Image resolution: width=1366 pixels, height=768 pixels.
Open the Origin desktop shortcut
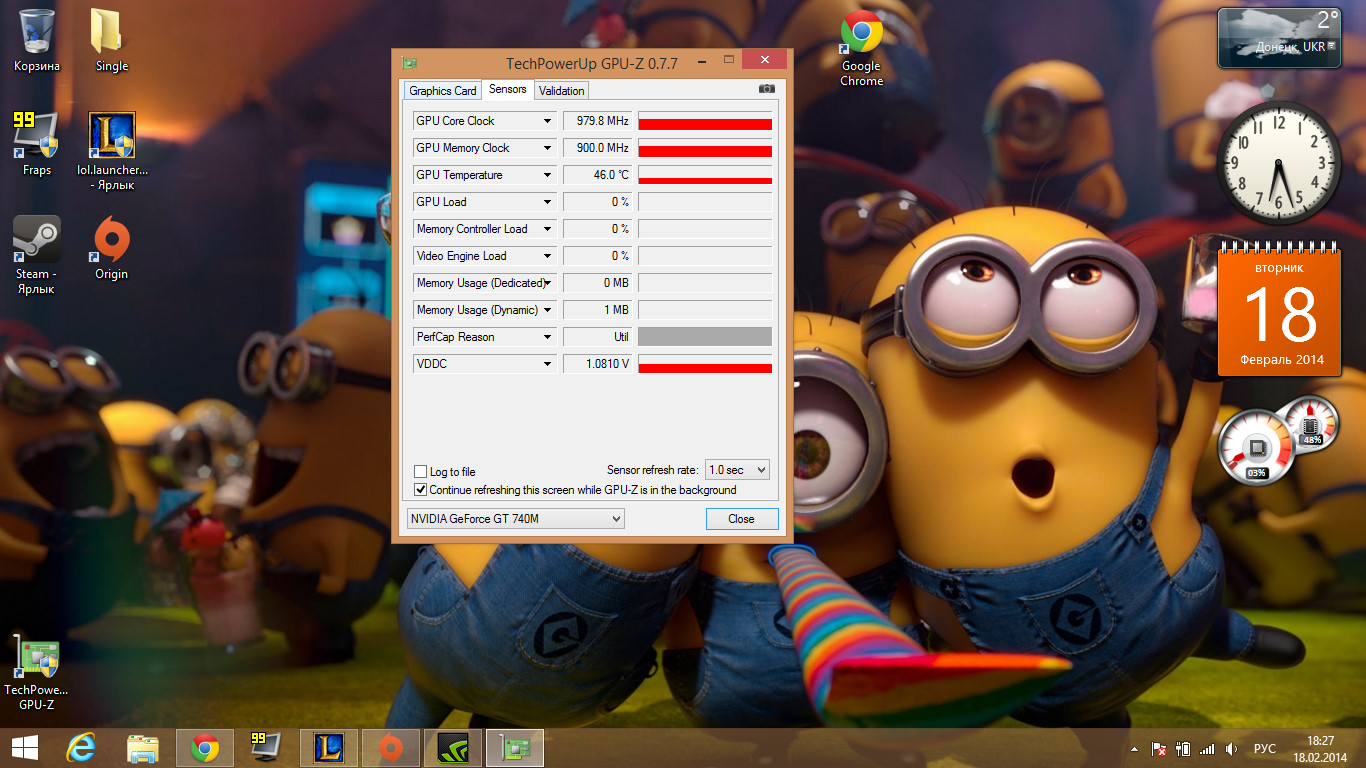pos(112,248)
